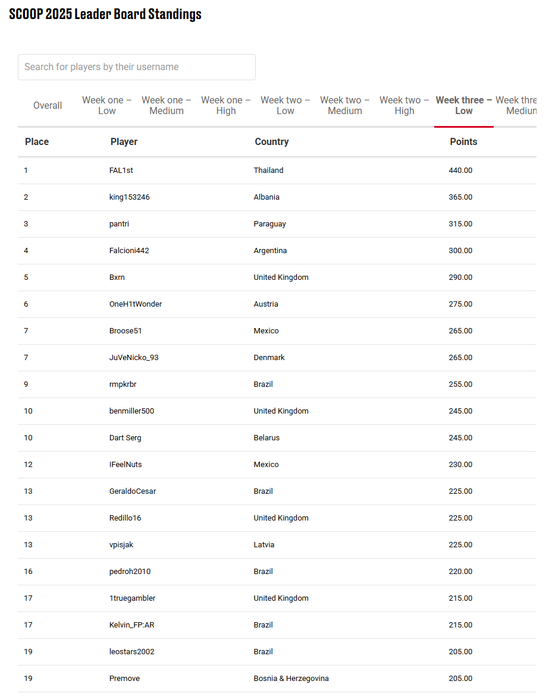552x700 pixels.
Task: Switch to Week two – Low tab
Action: point(285,105)
